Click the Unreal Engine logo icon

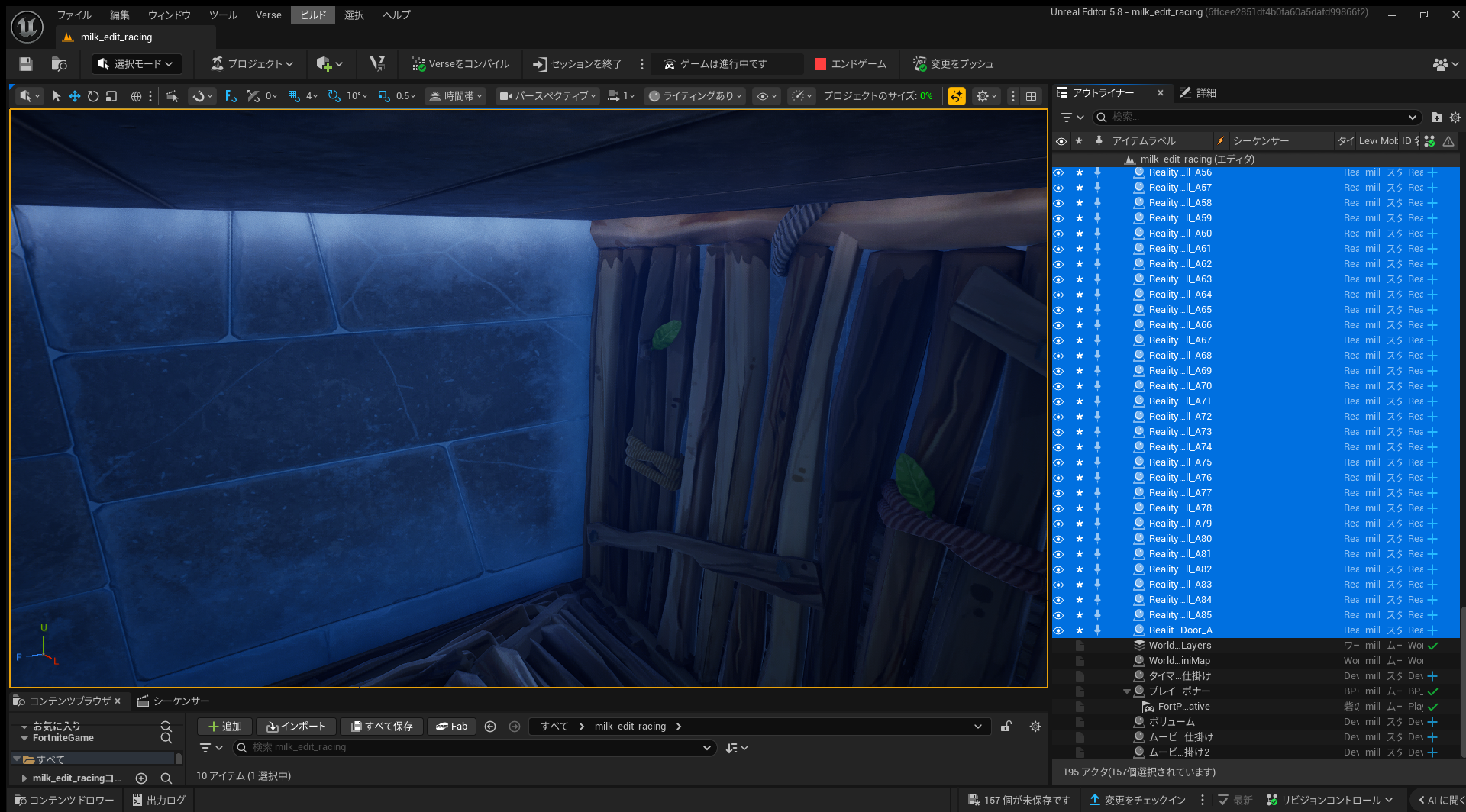(27, 27)
